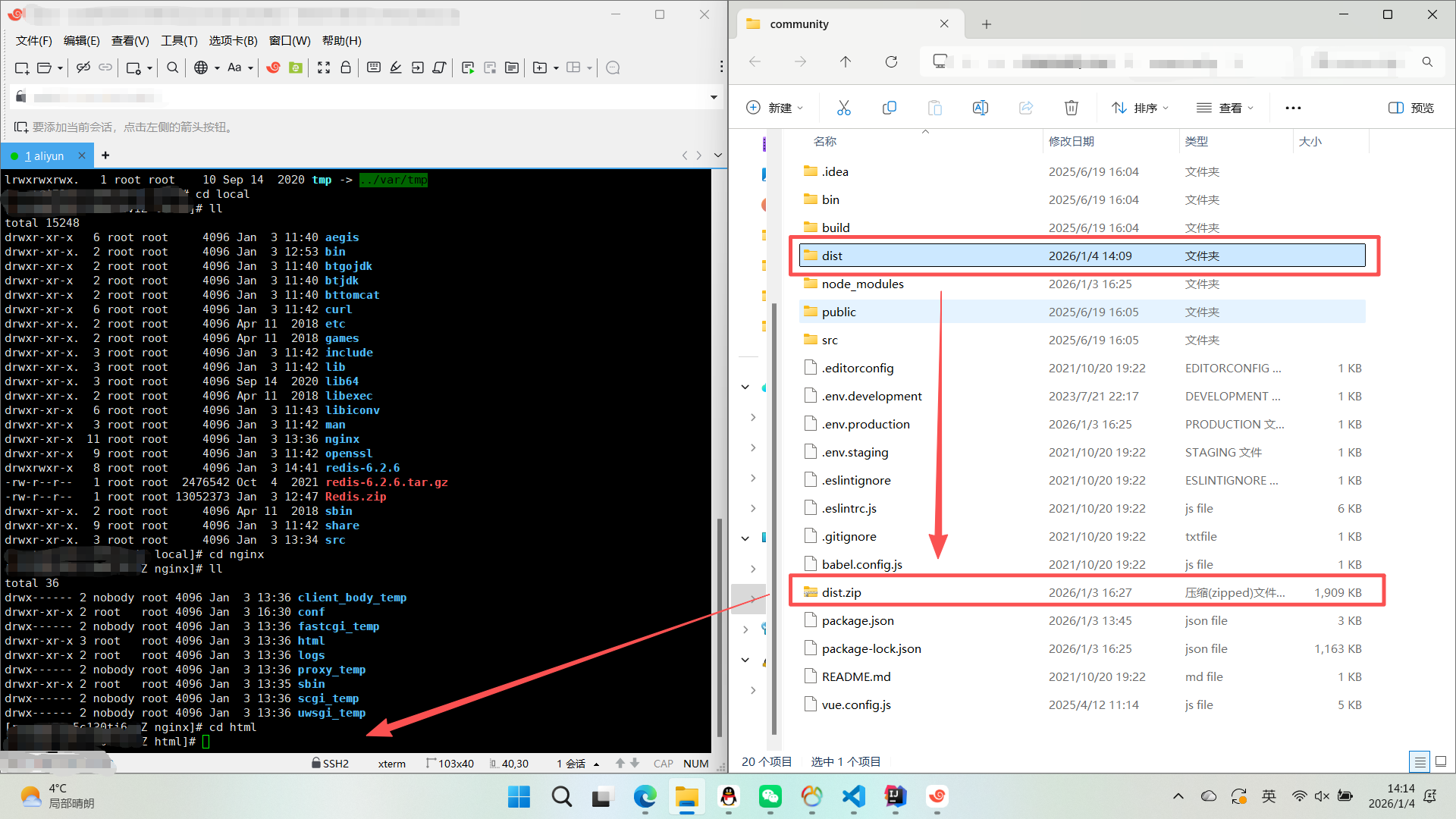Select the dist.zip file
1456x819 pixels.
(x=842, y=592)
